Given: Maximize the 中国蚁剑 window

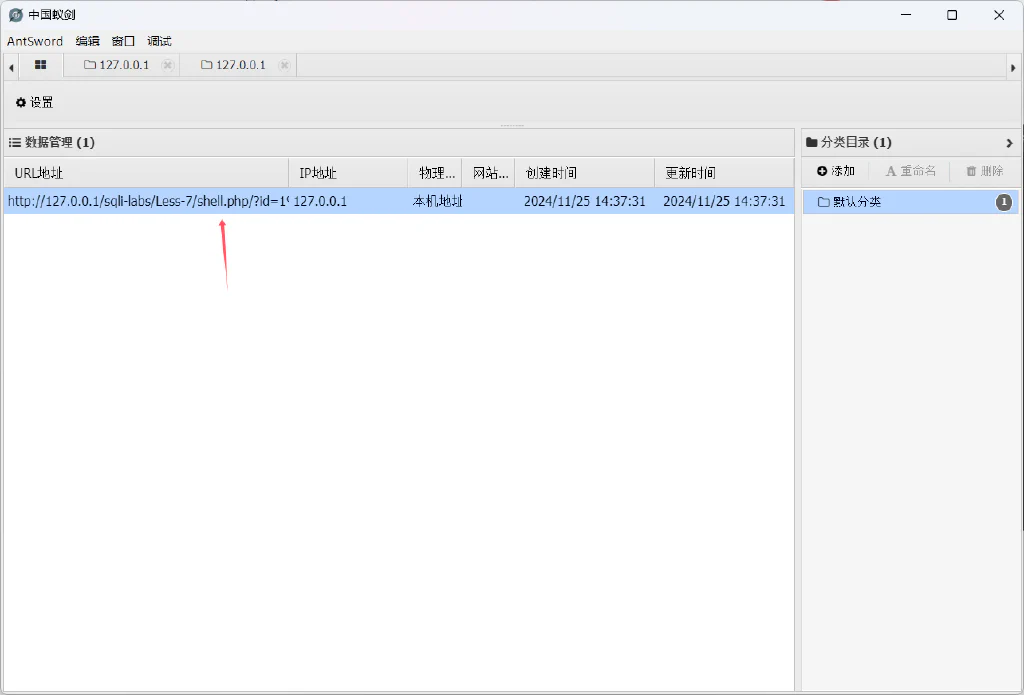Looking at the screenshot, I should (952, 15).
